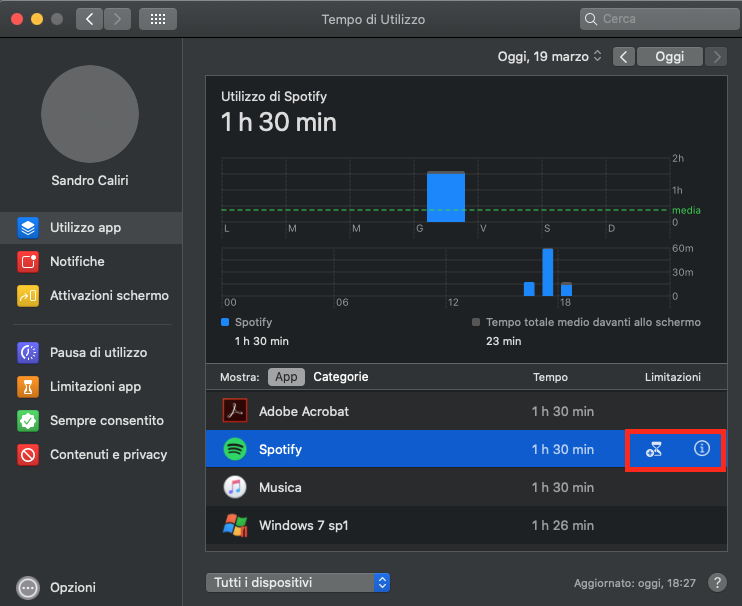
Task: Click the Spotify app icon
Action: (235, 449)
